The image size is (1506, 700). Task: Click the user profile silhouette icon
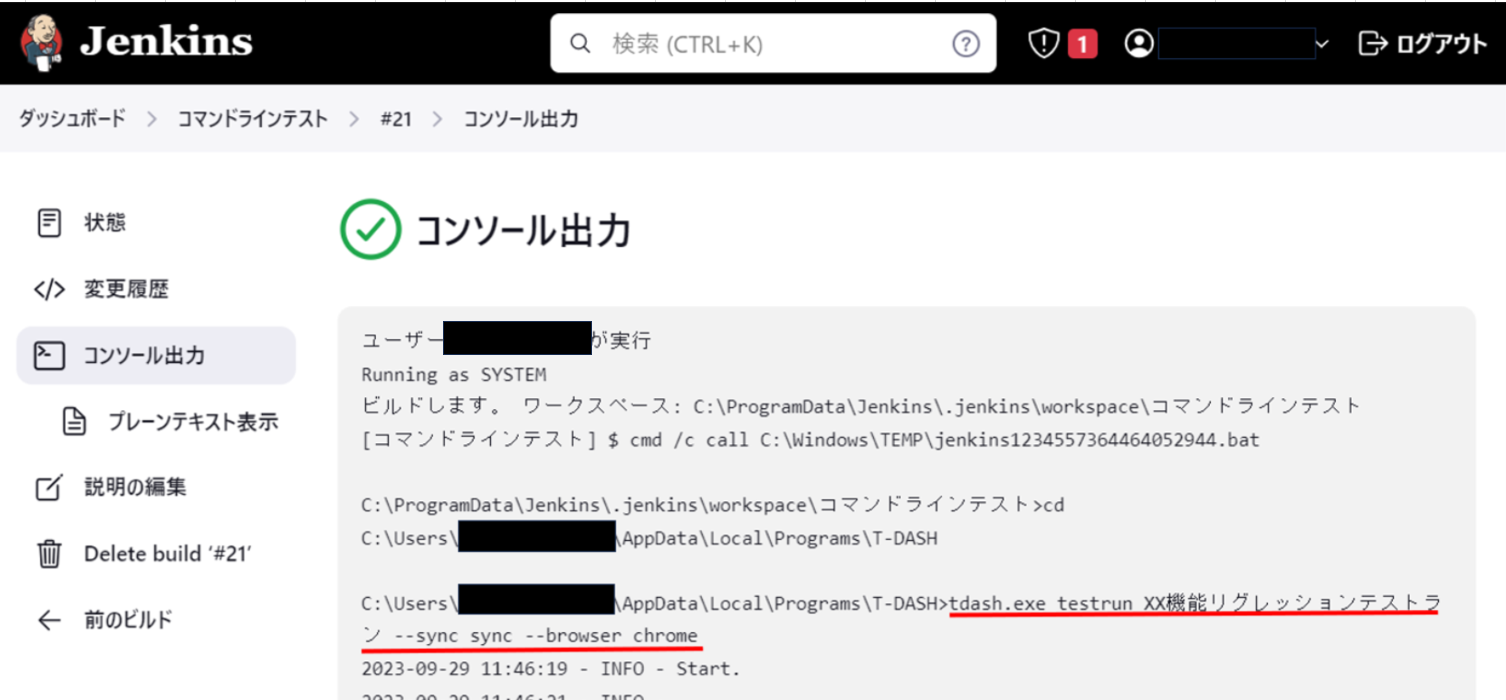point(1138,42)
